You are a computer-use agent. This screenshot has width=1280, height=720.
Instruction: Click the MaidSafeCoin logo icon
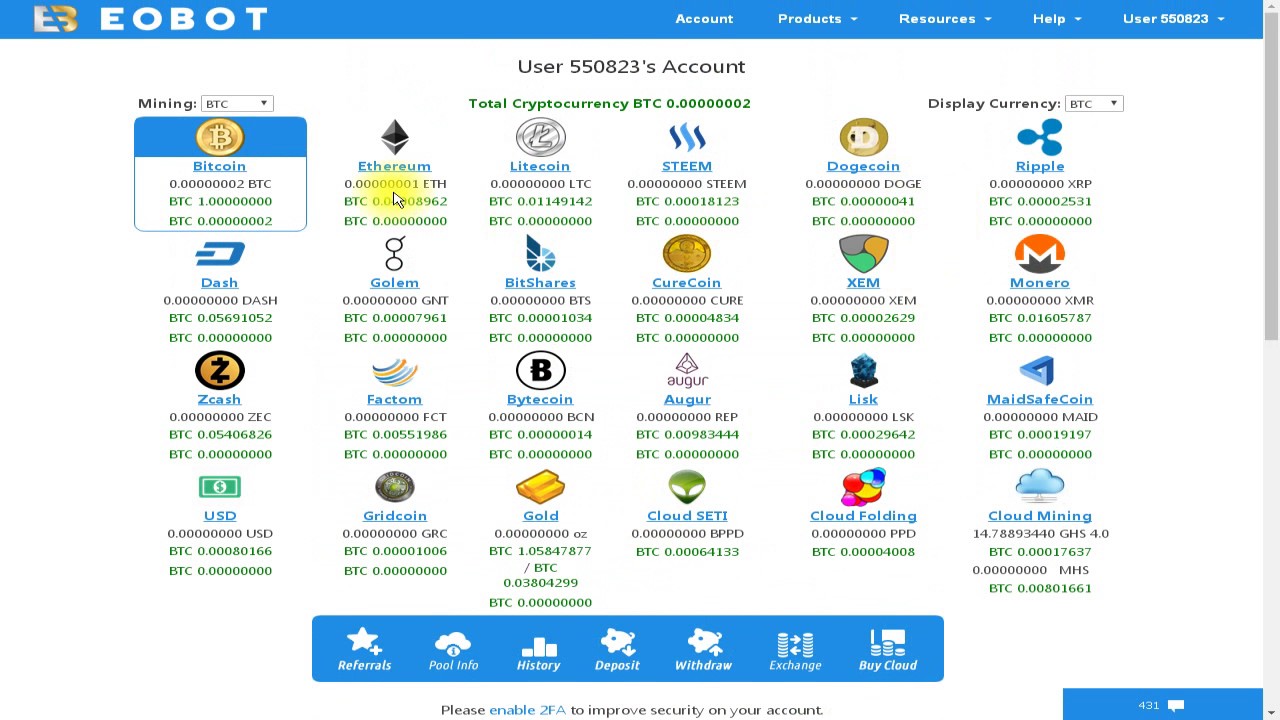pyautogui.click(x=1040, y=371)
